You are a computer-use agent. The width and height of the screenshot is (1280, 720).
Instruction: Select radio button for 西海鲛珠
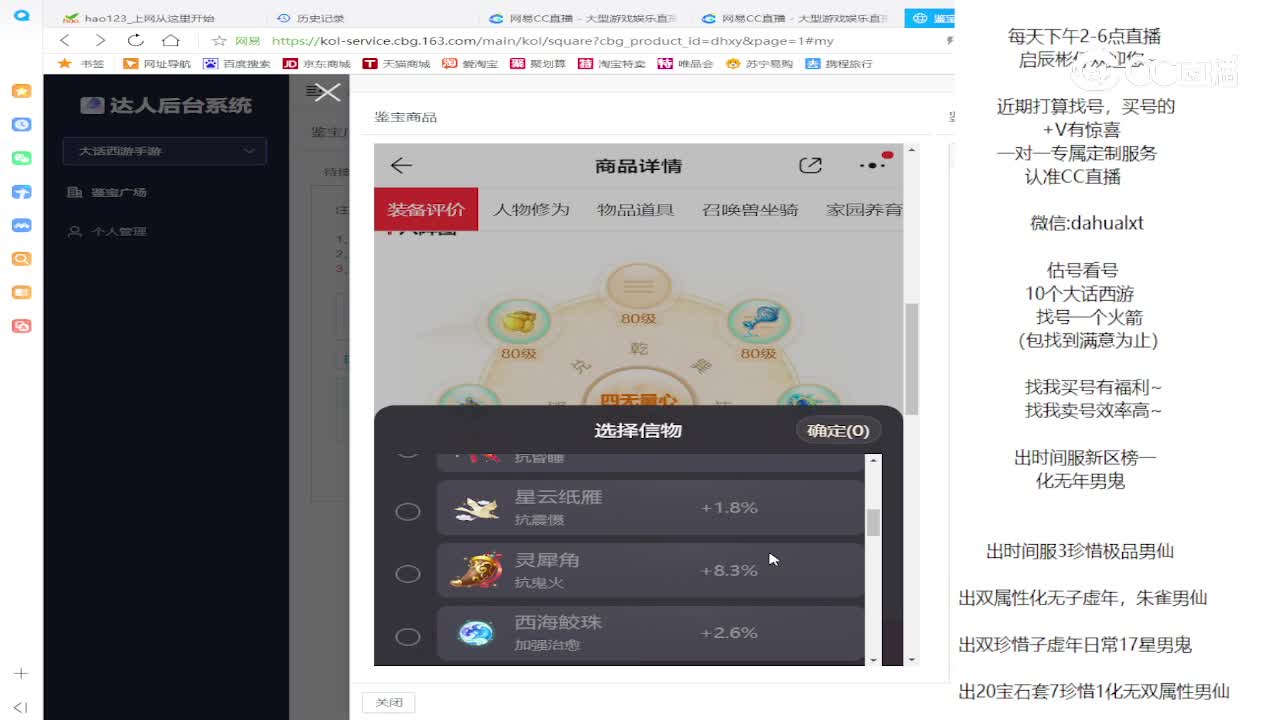[408, 636]
